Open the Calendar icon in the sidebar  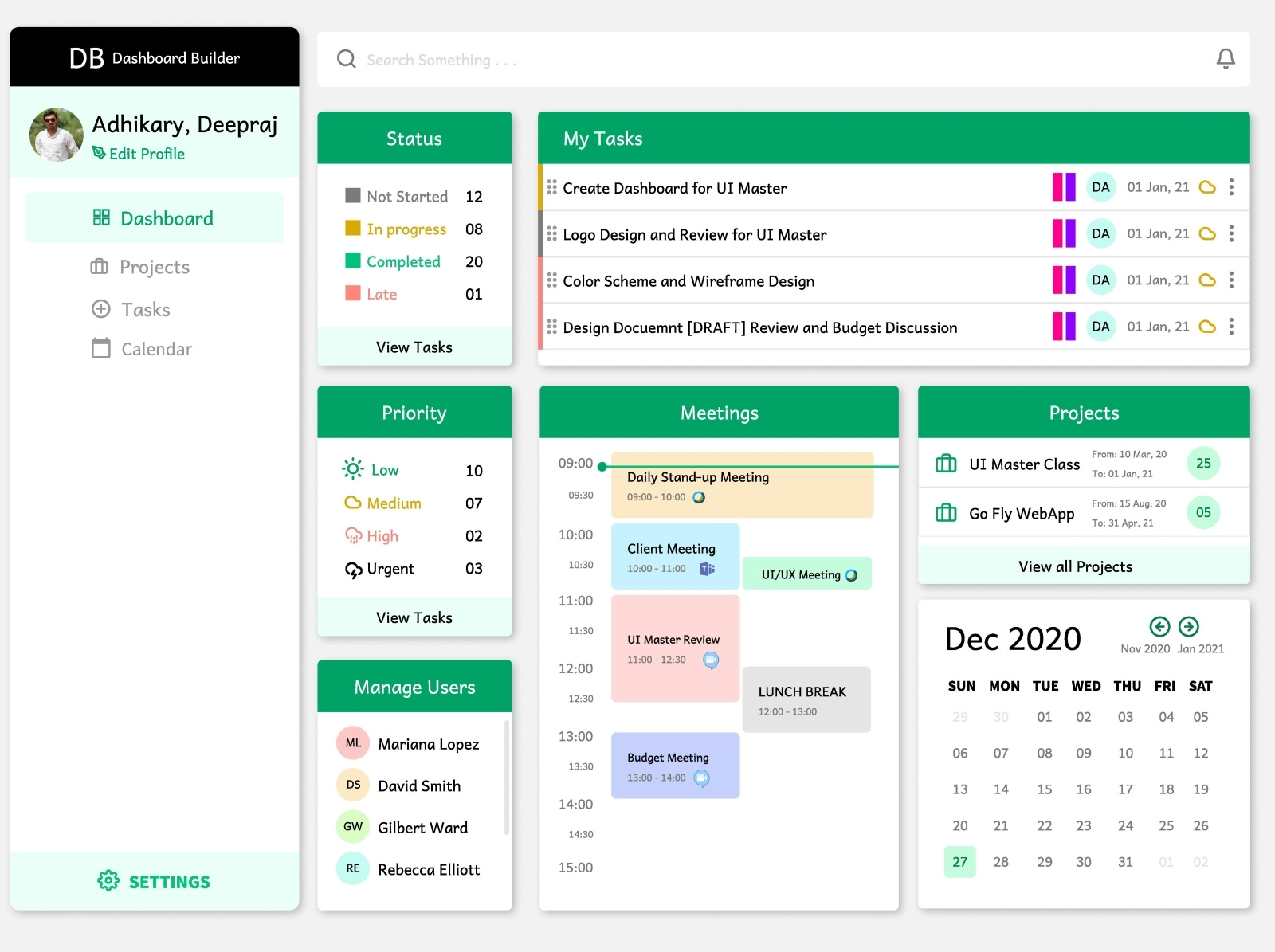point(99,348)
